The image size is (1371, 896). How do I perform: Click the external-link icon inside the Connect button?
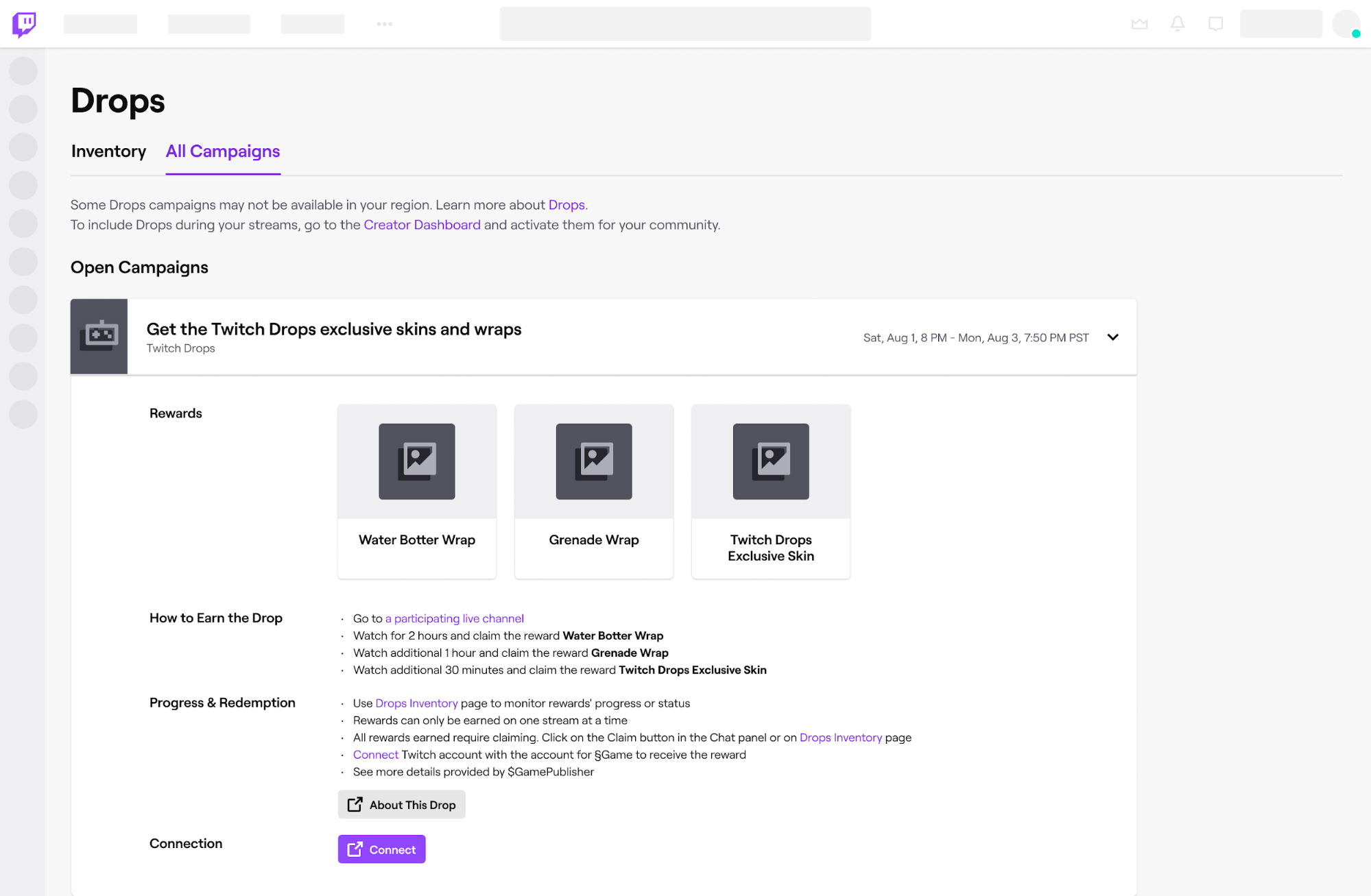coord(354,849)
